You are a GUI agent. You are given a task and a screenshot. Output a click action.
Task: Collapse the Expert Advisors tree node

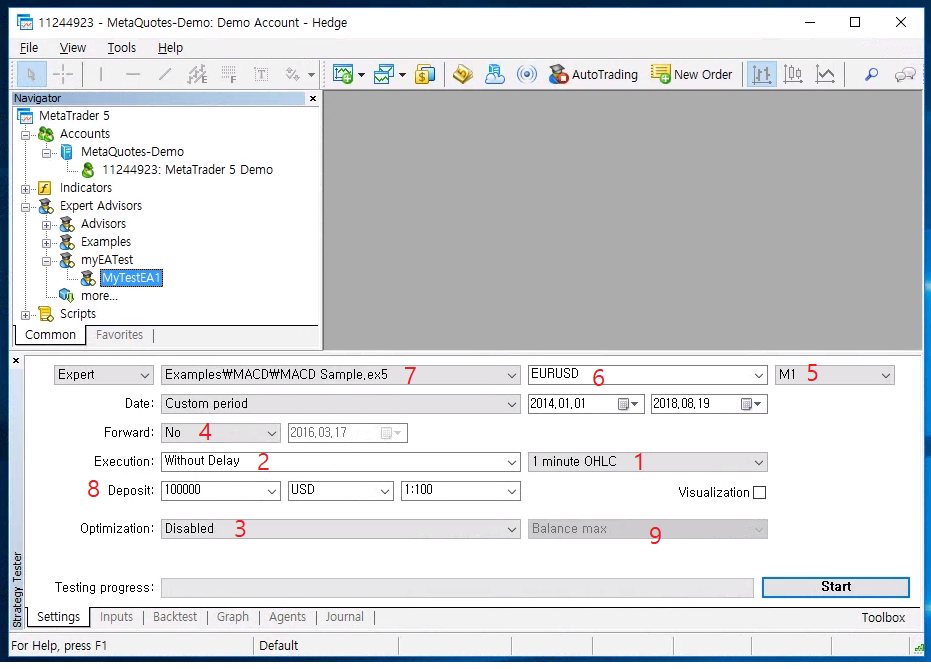point(26,207)
